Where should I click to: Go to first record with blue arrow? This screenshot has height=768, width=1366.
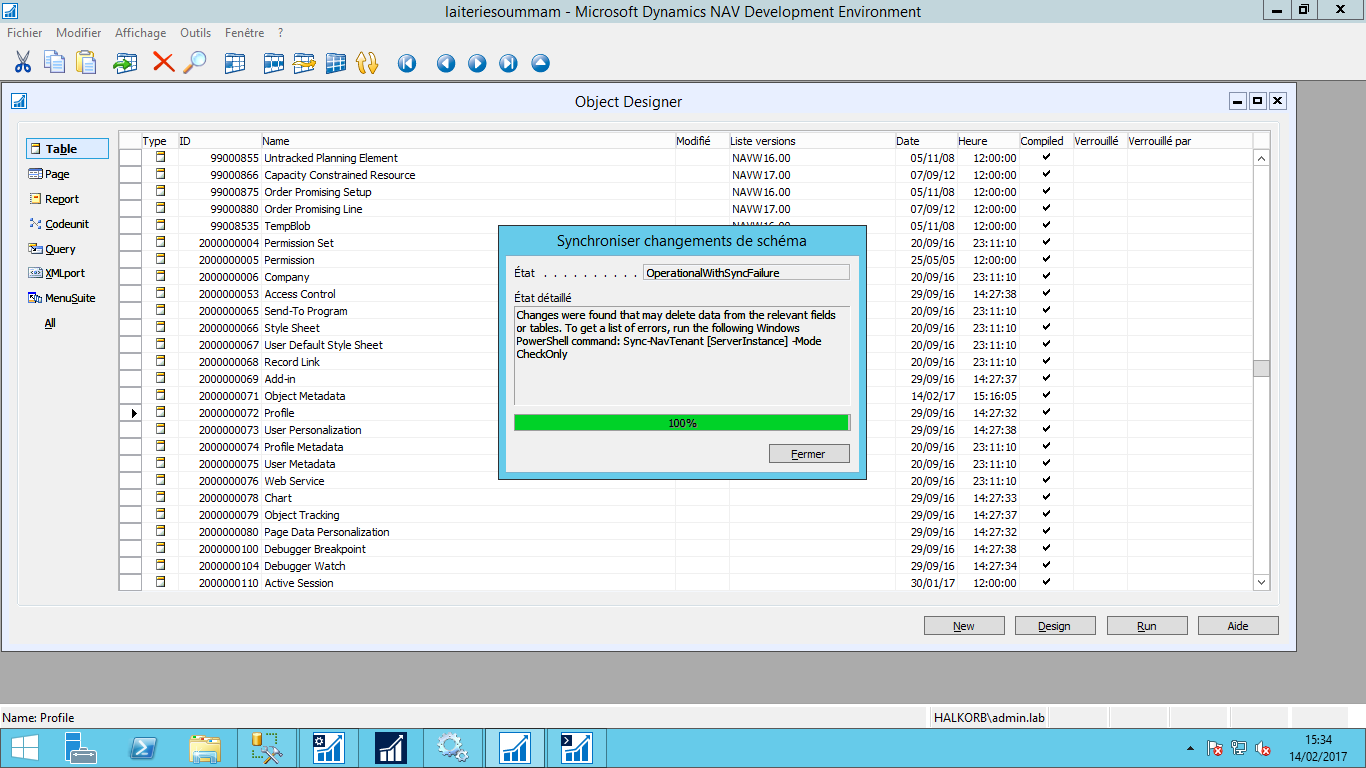(x=407, y=63)
